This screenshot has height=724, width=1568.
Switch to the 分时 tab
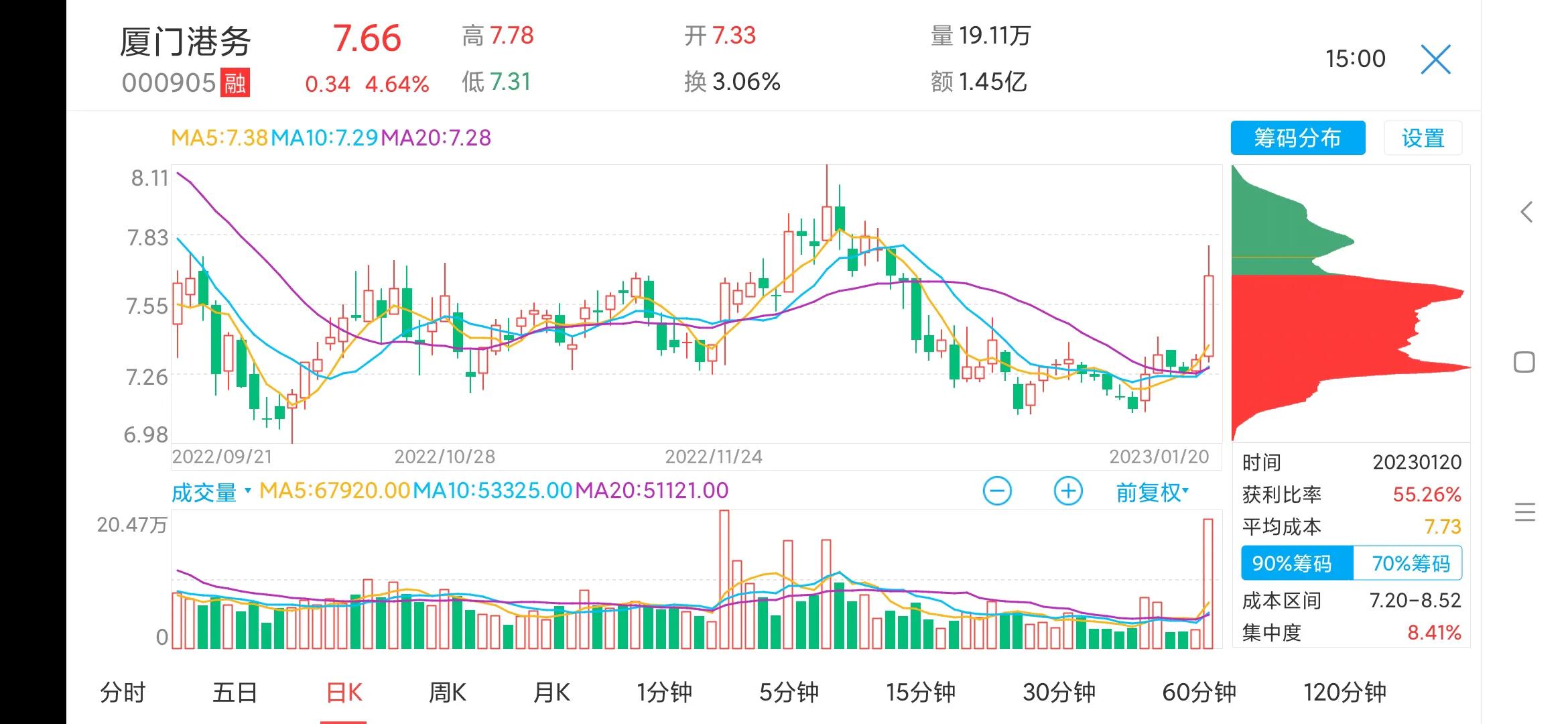123,692
